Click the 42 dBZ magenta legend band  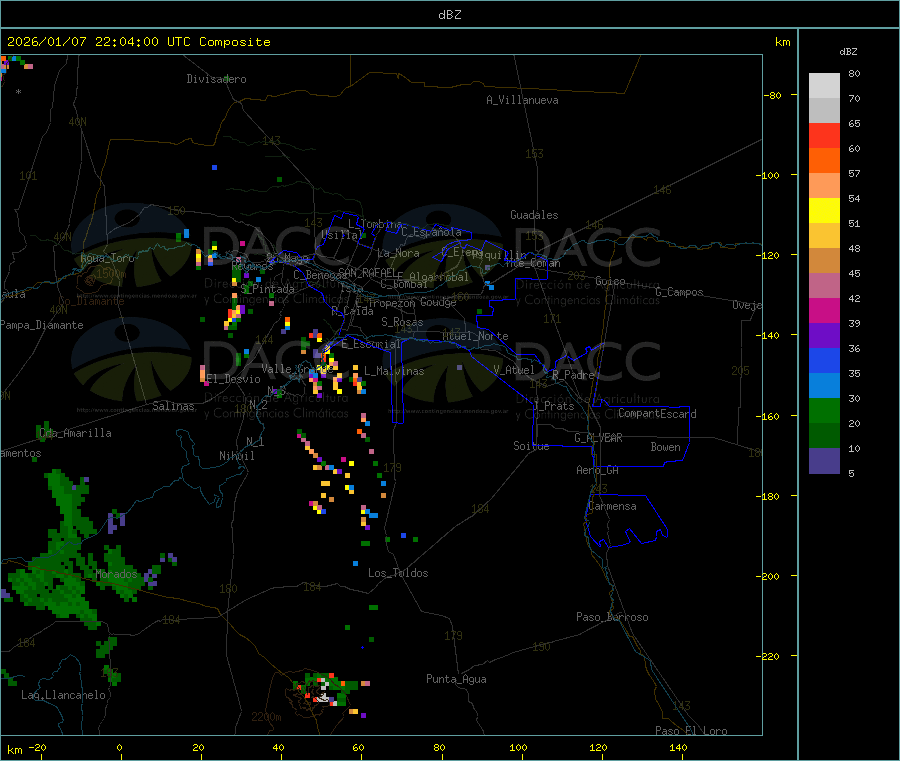coord(824,310)
